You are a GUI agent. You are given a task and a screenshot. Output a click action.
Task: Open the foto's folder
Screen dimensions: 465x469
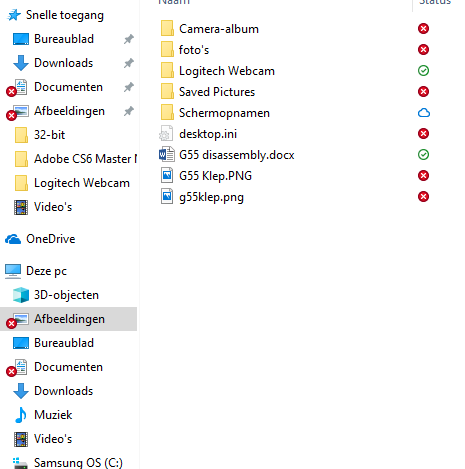click(194, 50)
